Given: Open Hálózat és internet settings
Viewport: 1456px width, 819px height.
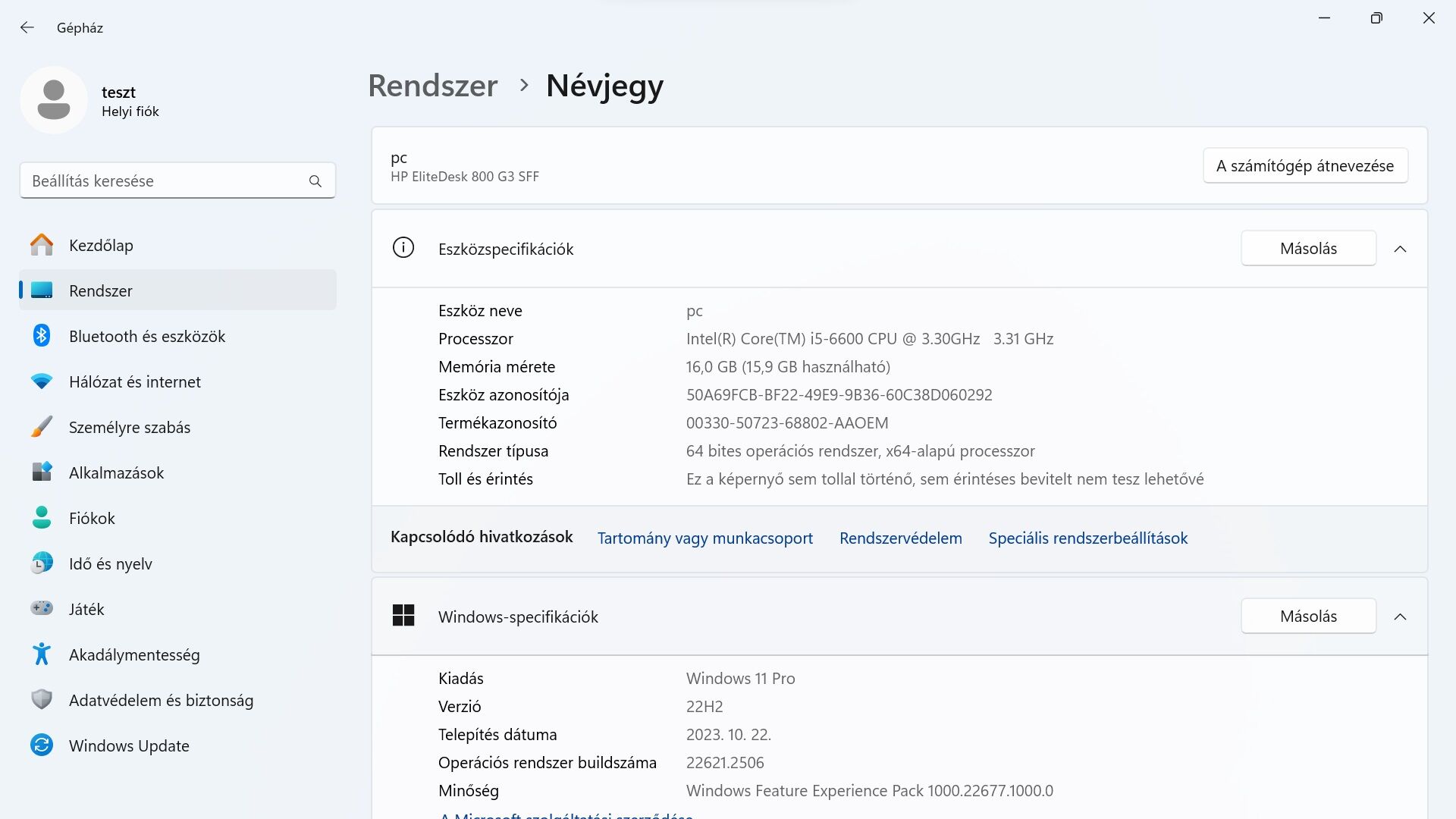Looking at the screenshot, I should click(x=177, y=381).
